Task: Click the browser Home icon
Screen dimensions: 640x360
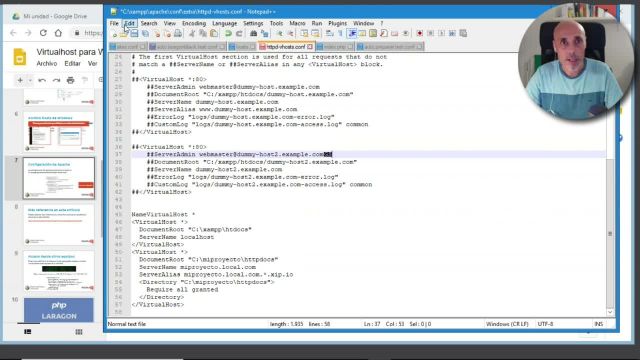Action: (x=58, y=33)
